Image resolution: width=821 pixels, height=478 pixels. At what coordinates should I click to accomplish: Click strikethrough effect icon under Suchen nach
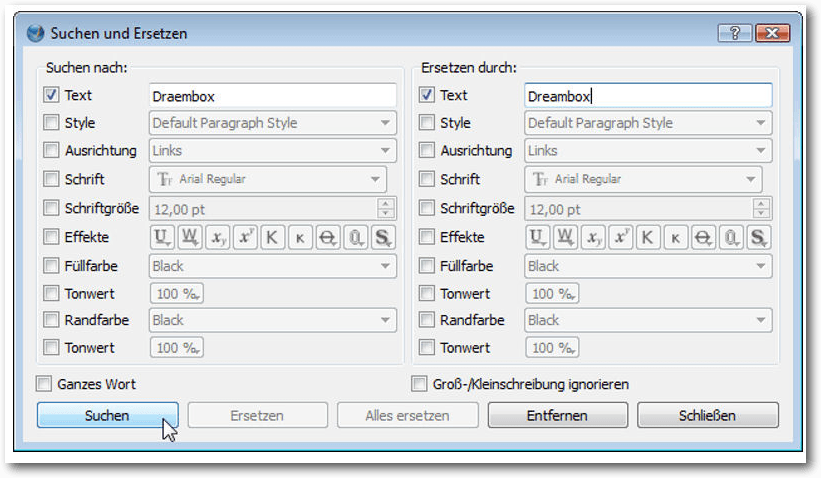[328, 238]
